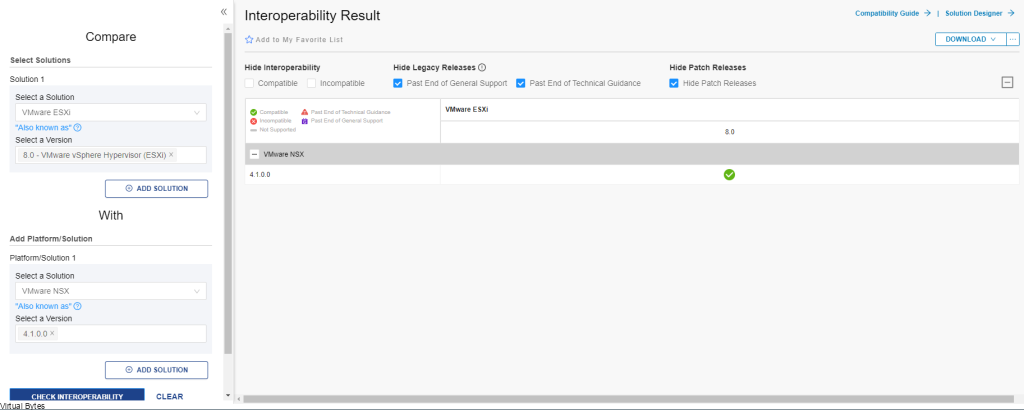Click the horizontal scrollbar at the bottom

pyautogui.click(x=627, y=398)
